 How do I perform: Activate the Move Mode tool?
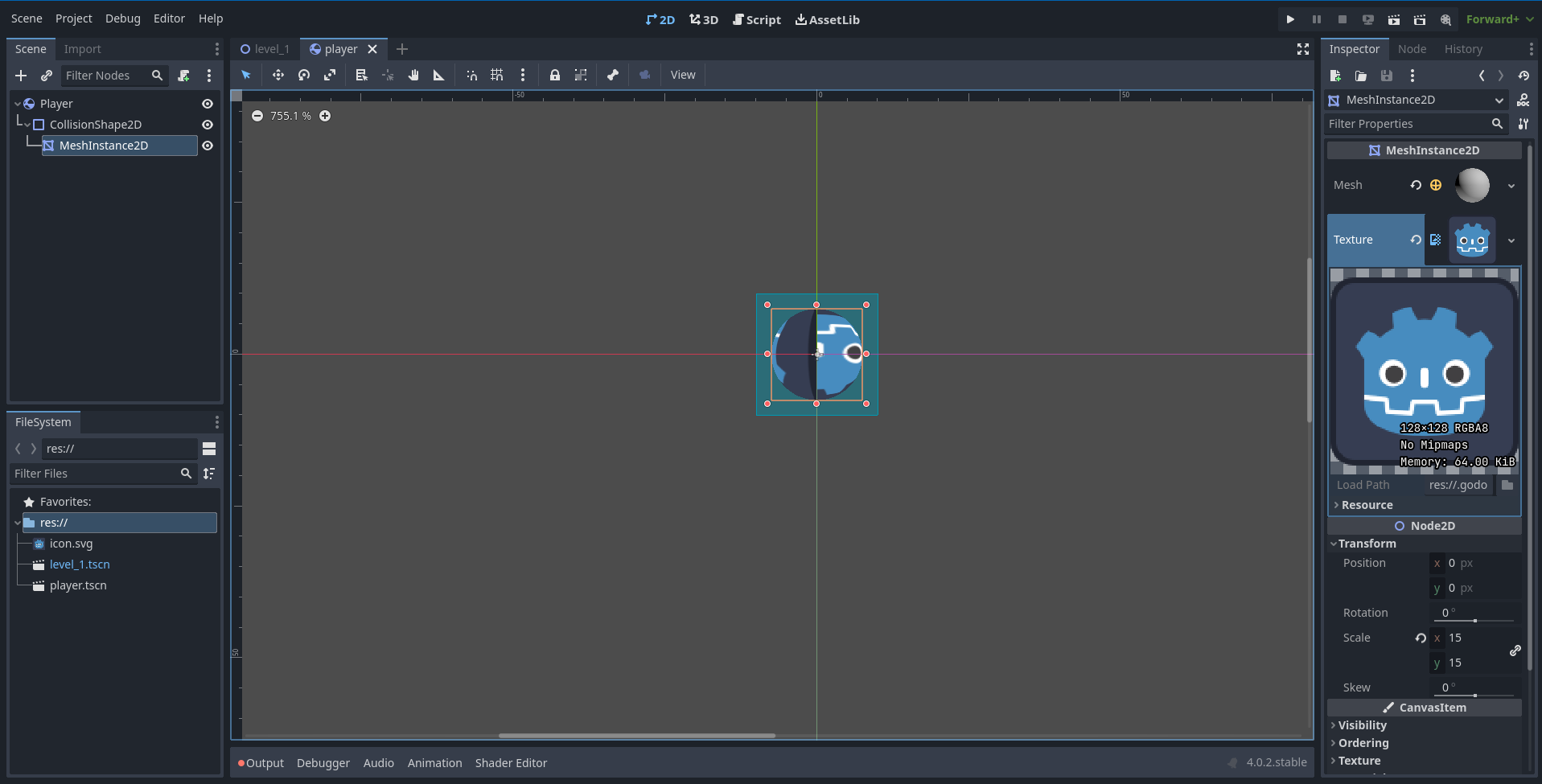tap(278, 75)
